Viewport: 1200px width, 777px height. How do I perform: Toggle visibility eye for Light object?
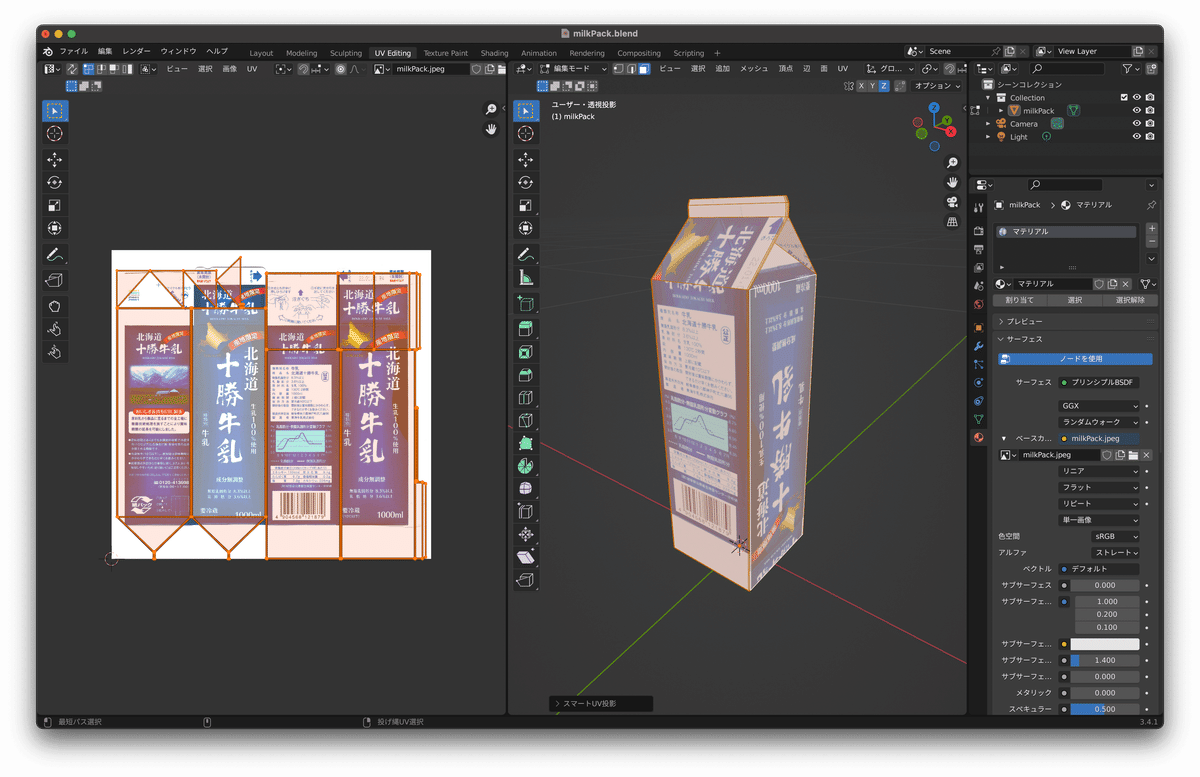(x=1137, y=137)
